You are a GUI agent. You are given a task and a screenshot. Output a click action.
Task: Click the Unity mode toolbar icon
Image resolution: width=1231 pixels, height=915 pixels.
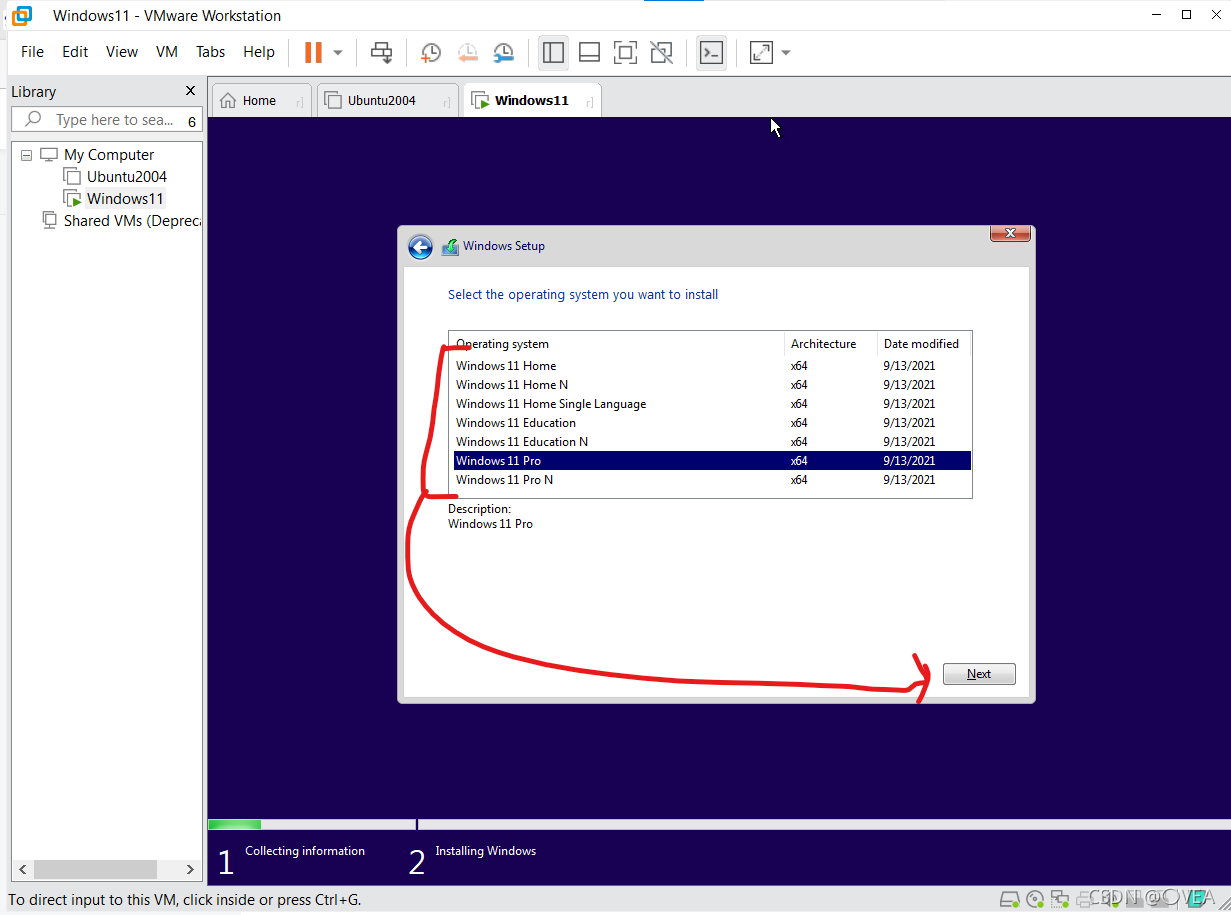click(x=661, y=52)
